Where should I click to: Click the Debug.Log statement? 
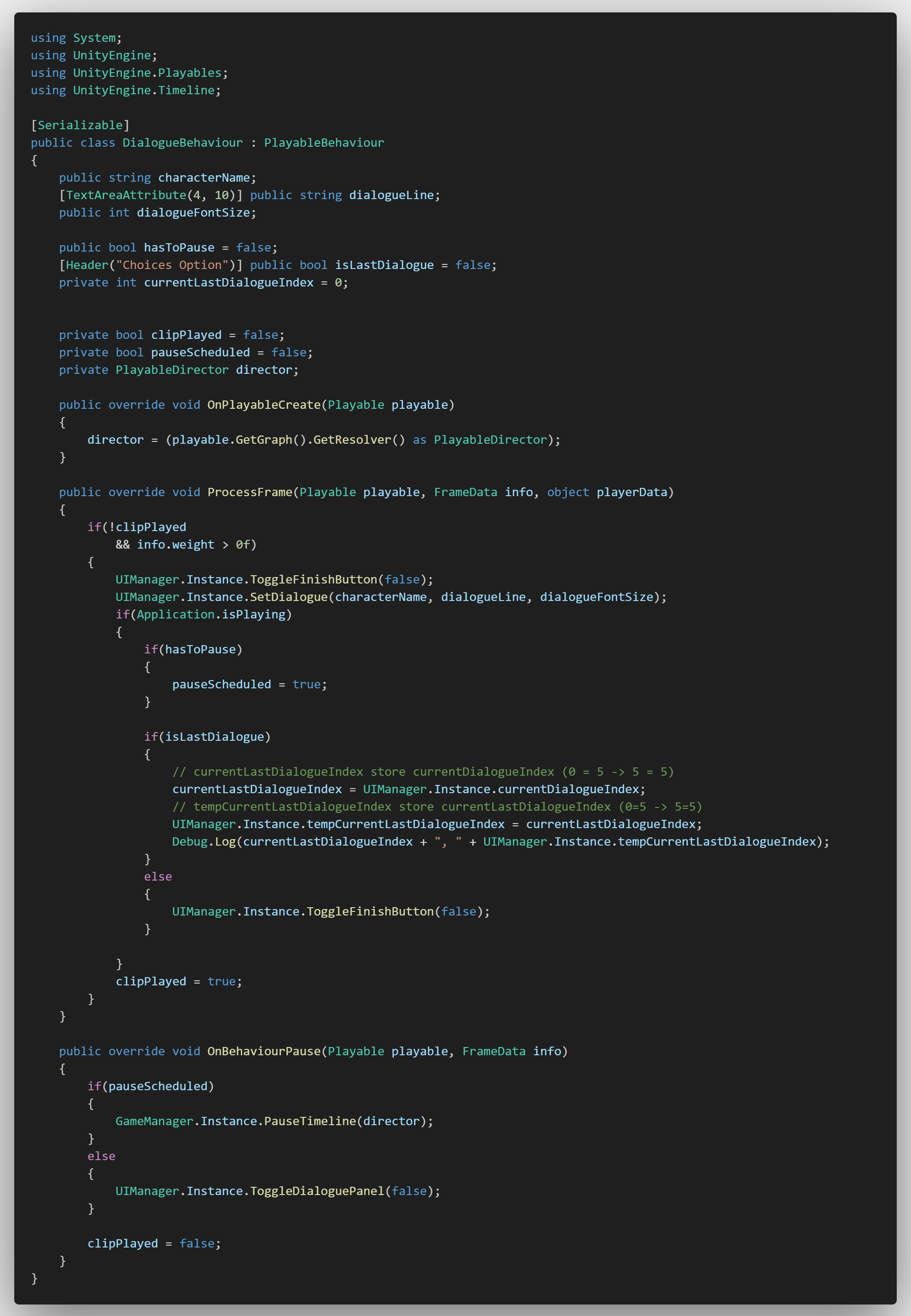pyautogui.click(x=204, y=841)
